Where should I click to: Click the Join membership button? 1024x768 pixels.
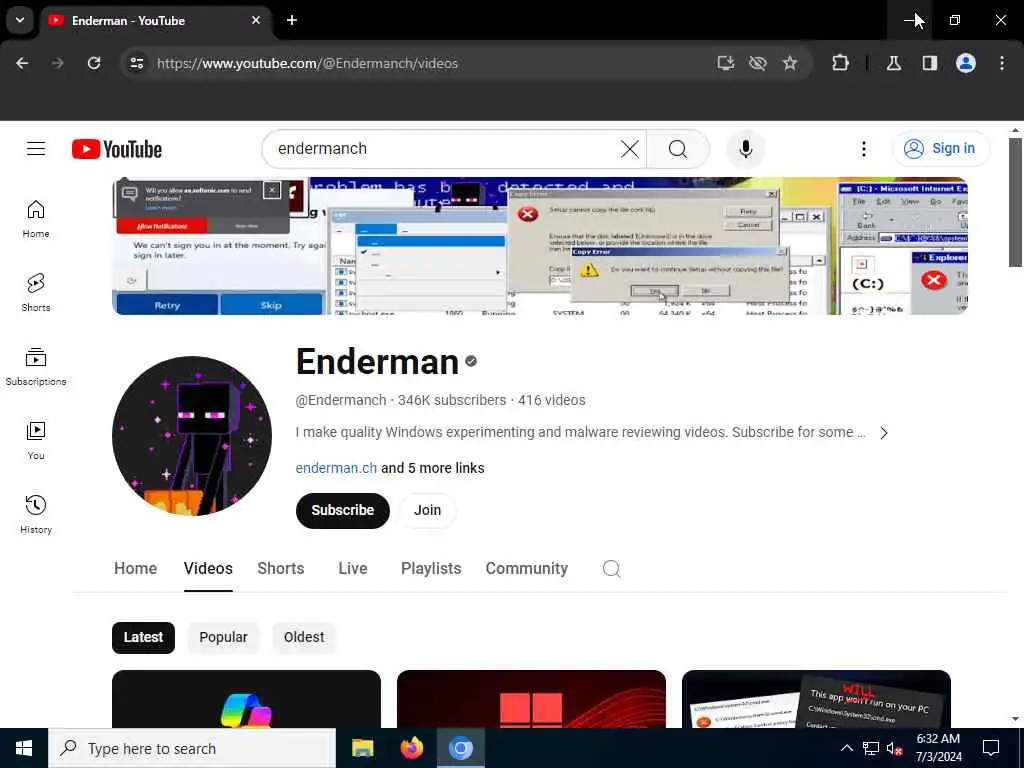tap(428, 511)
